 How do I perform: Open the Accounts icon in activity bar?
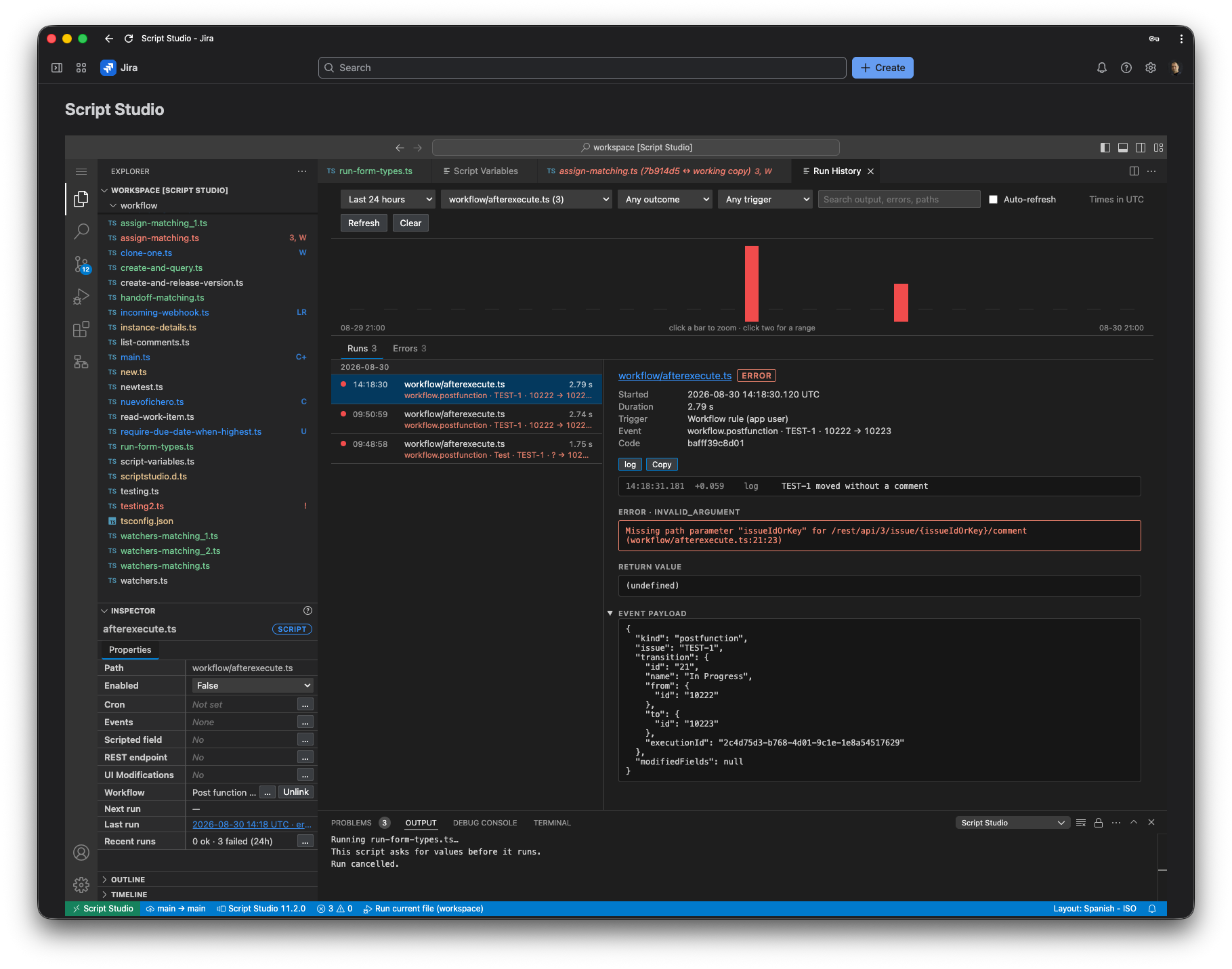(81, 853)
